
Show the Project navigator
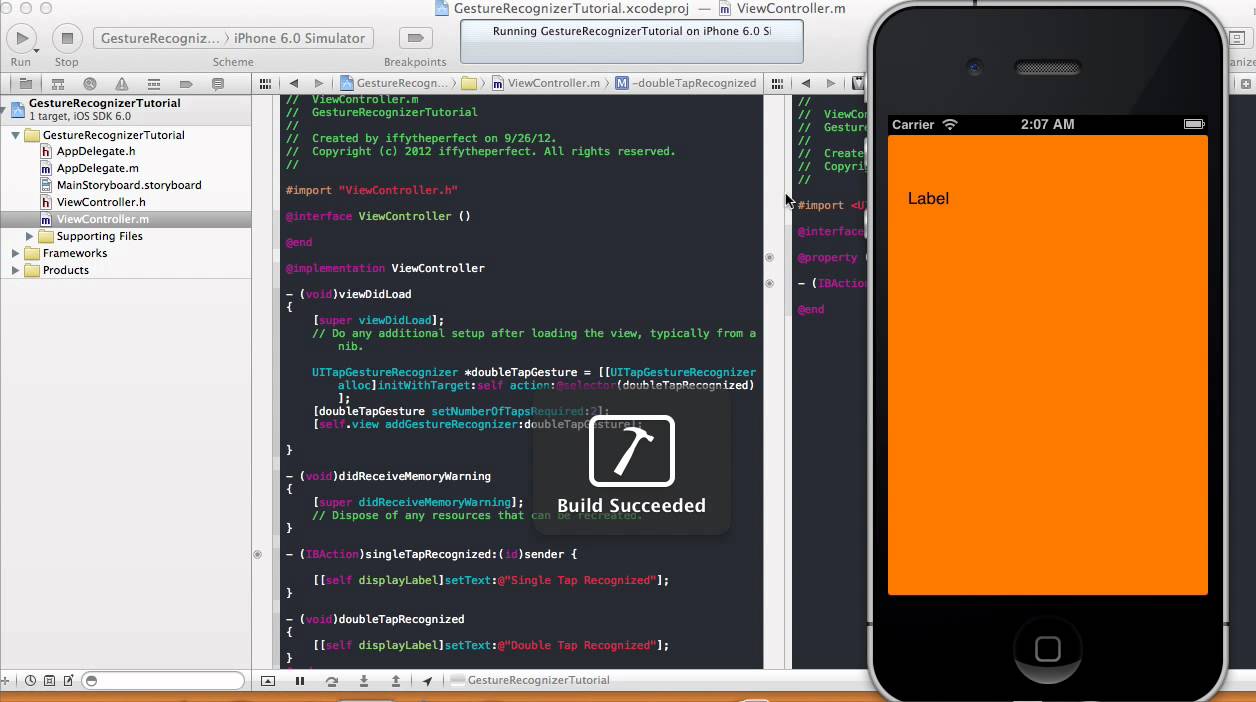click(26, 84)
